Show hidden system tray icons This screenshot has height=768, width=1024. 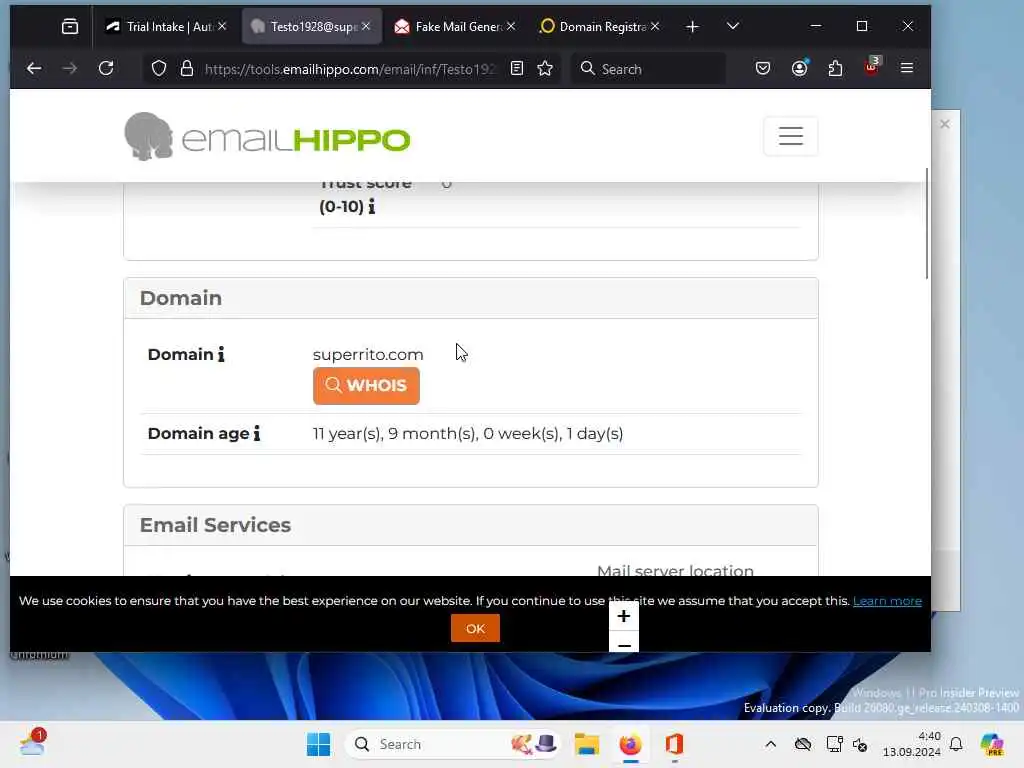[x=771, y=744]
